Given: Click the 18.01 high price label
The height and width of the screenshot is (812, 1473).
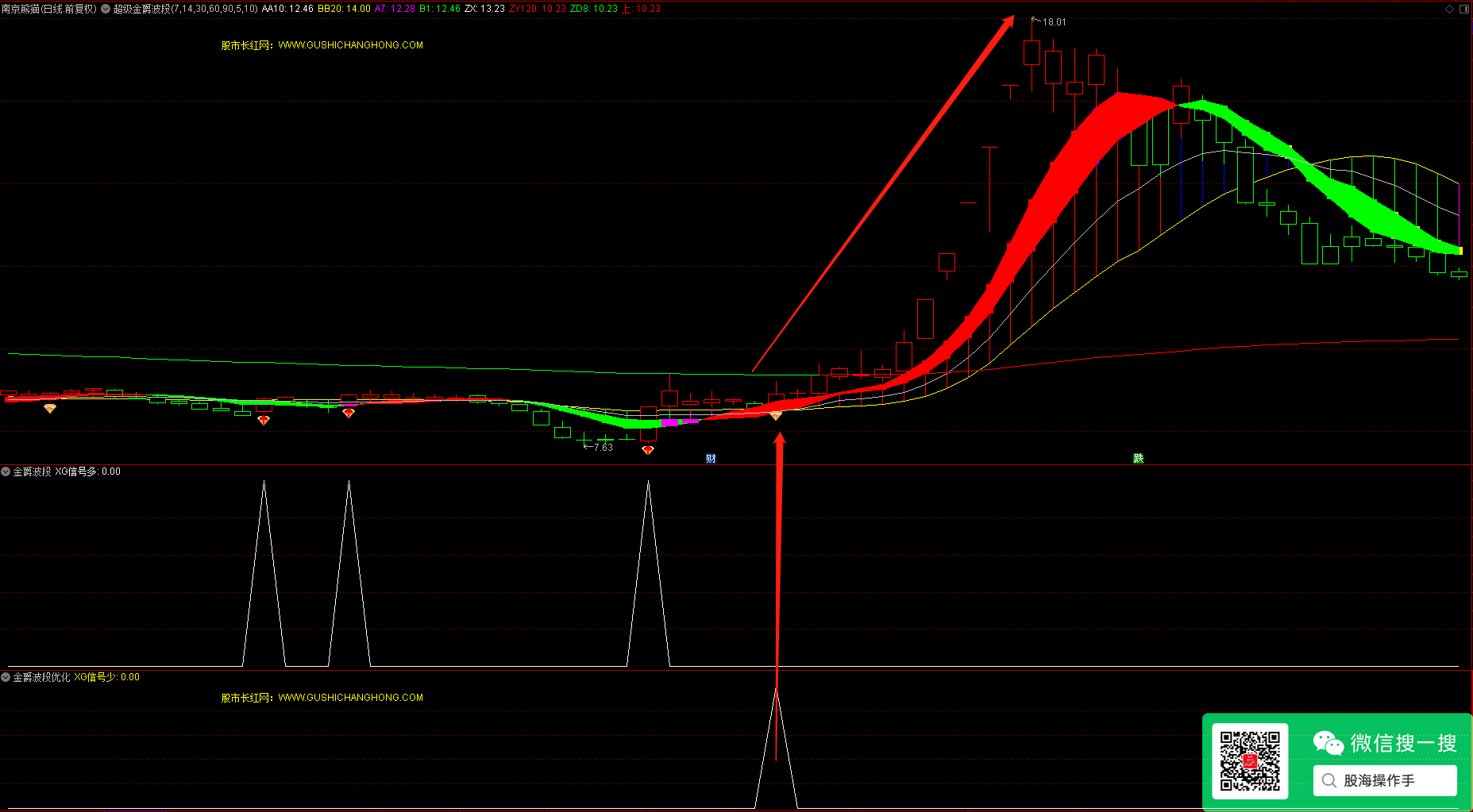Looking at the screenshot, I should pyautogui.click(x=1055, y=22).
